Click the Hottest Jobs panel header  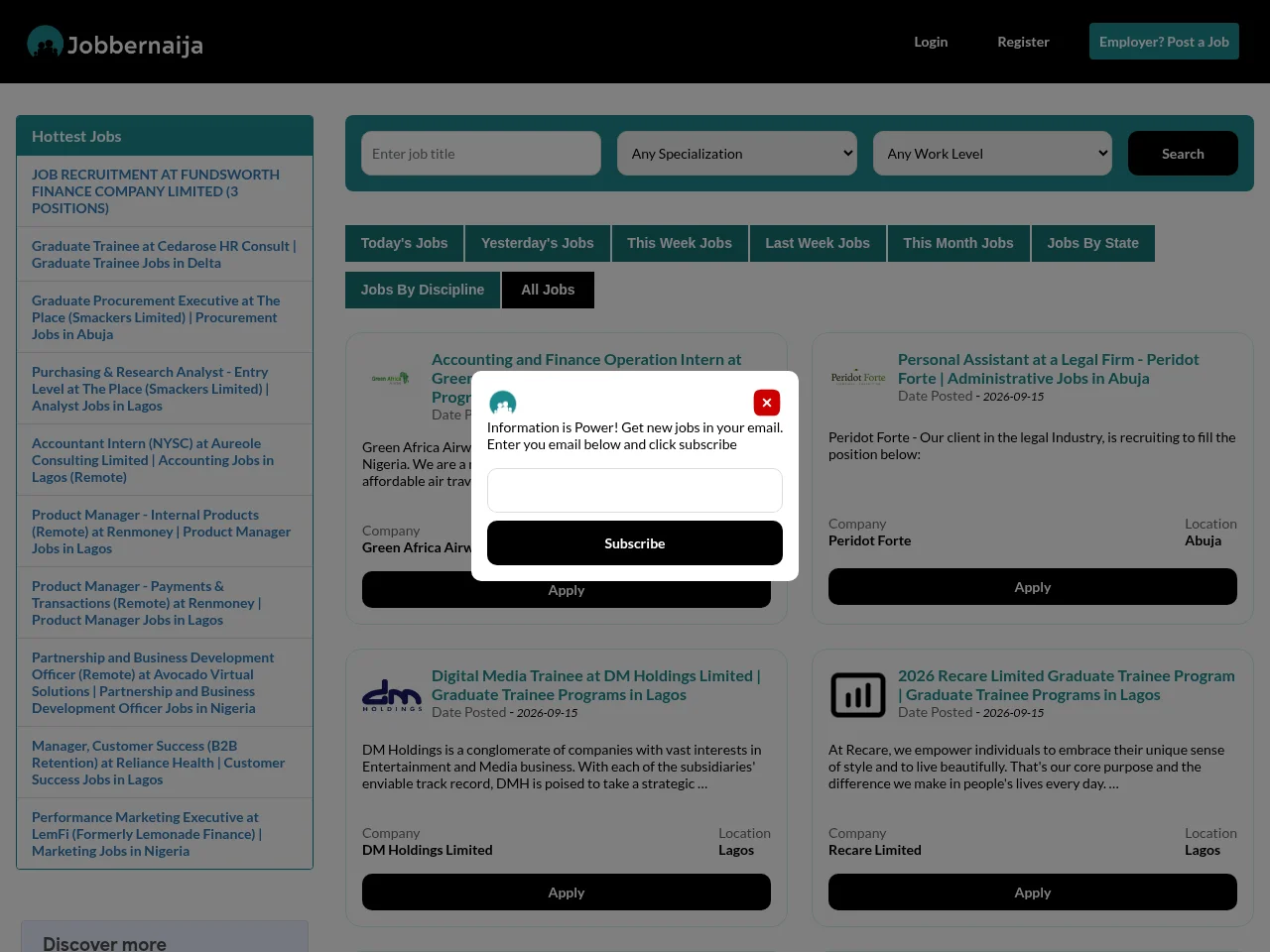coord(165,136)
